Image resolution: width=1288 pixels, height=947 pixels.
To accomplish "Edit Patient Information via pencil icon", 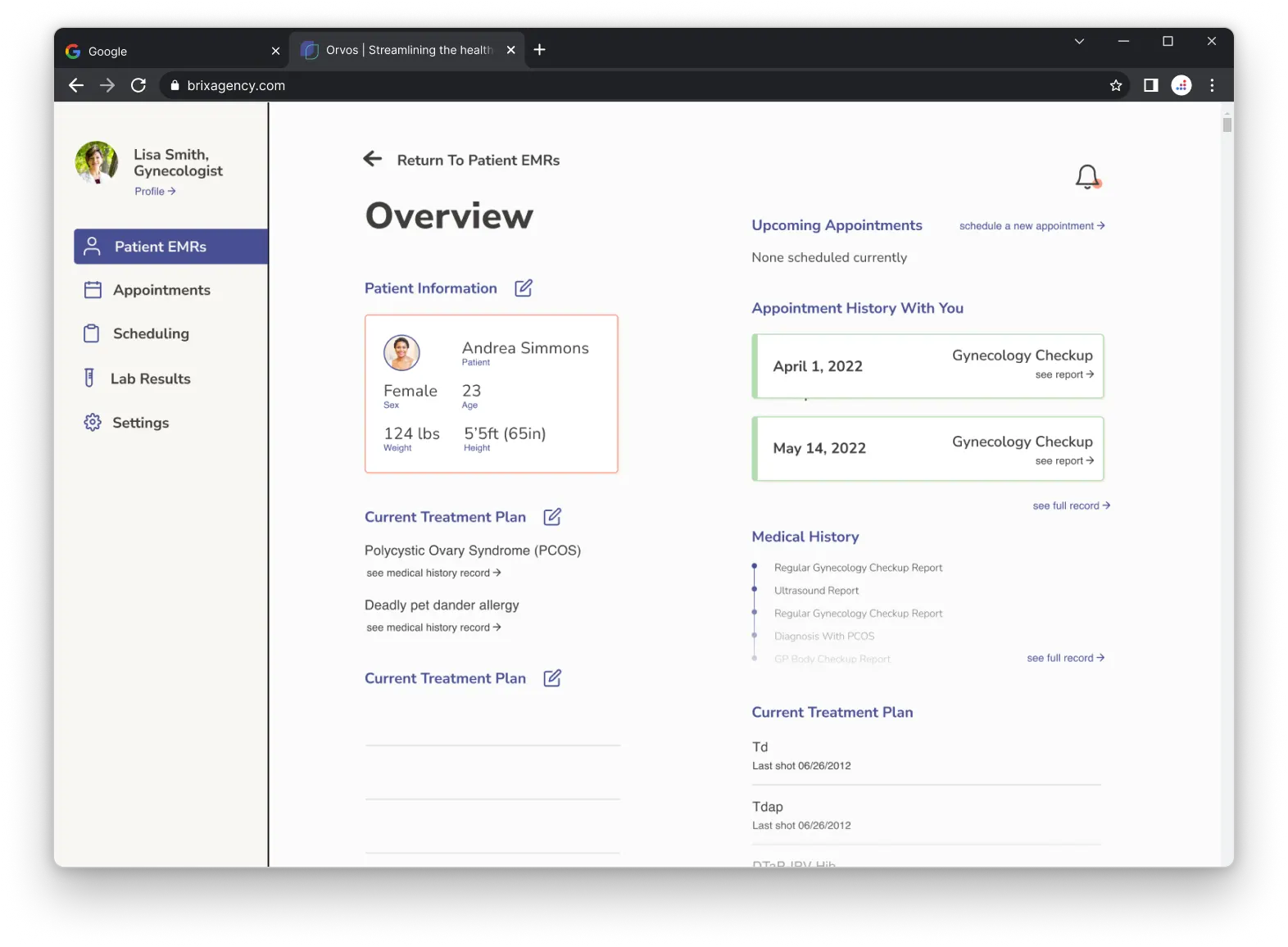I will pyautogui.click(x=524, y=288).
